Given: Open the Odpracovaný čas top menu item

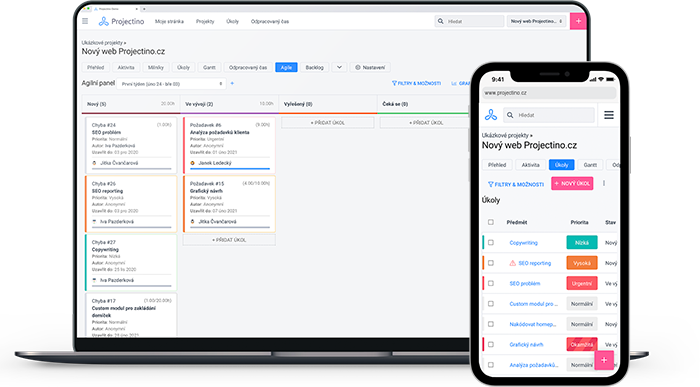Looking at the screenshot, I should [270, 21].
